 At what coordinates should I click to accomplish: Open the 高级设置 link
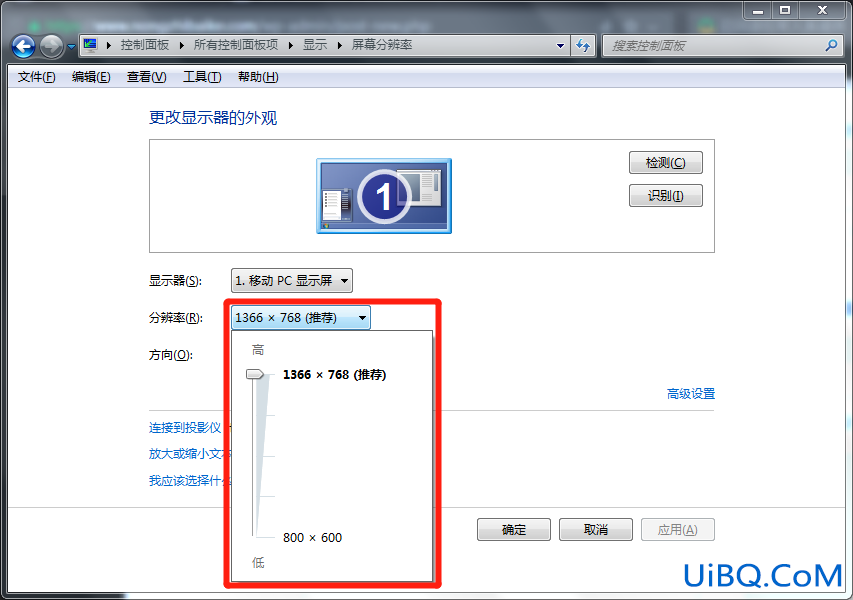[691, 394]
